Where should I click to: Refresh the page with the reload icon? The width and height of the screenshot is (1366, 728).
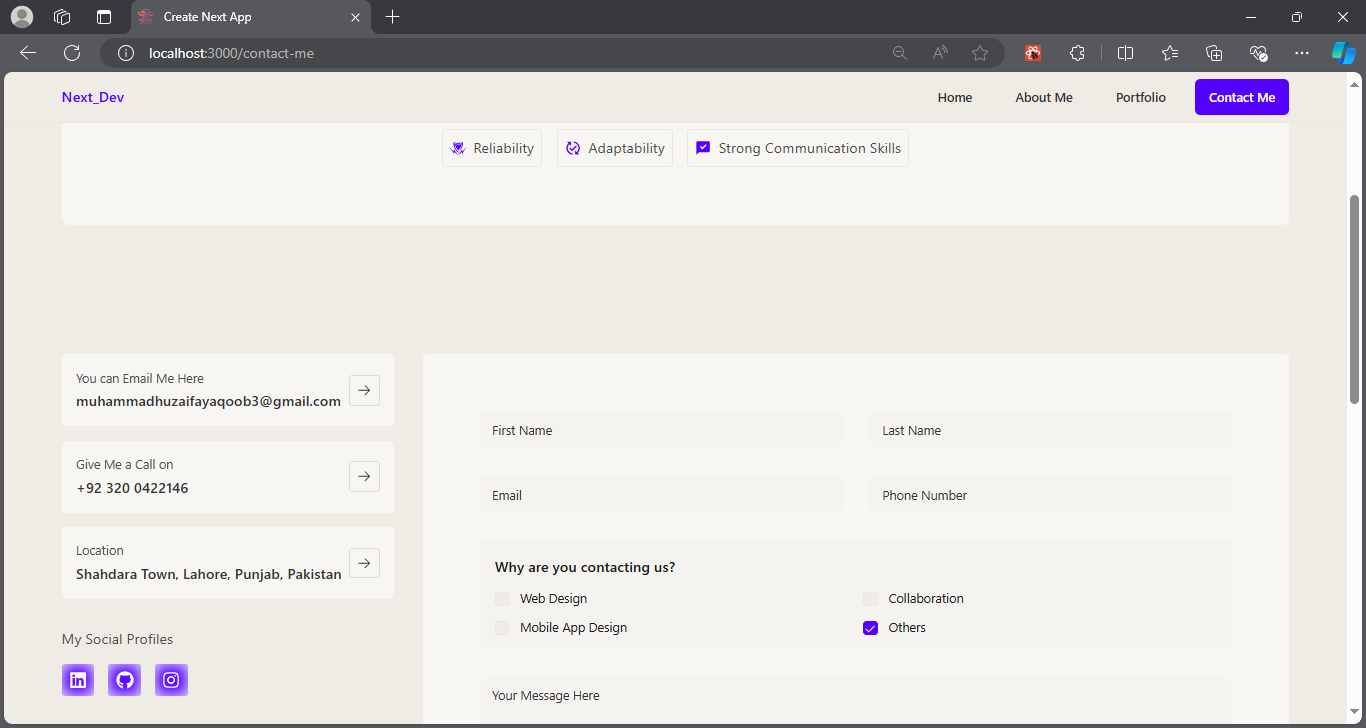(72, 53)
